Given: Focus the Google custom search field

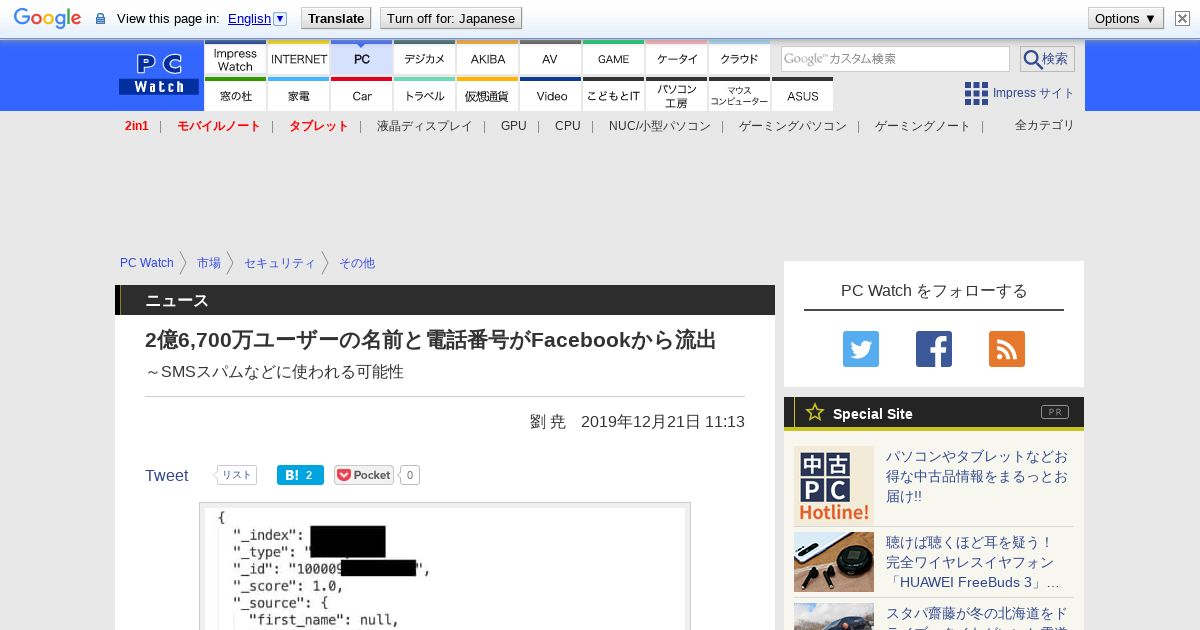Looking at the screenshot, I should [x=895, y=59].
